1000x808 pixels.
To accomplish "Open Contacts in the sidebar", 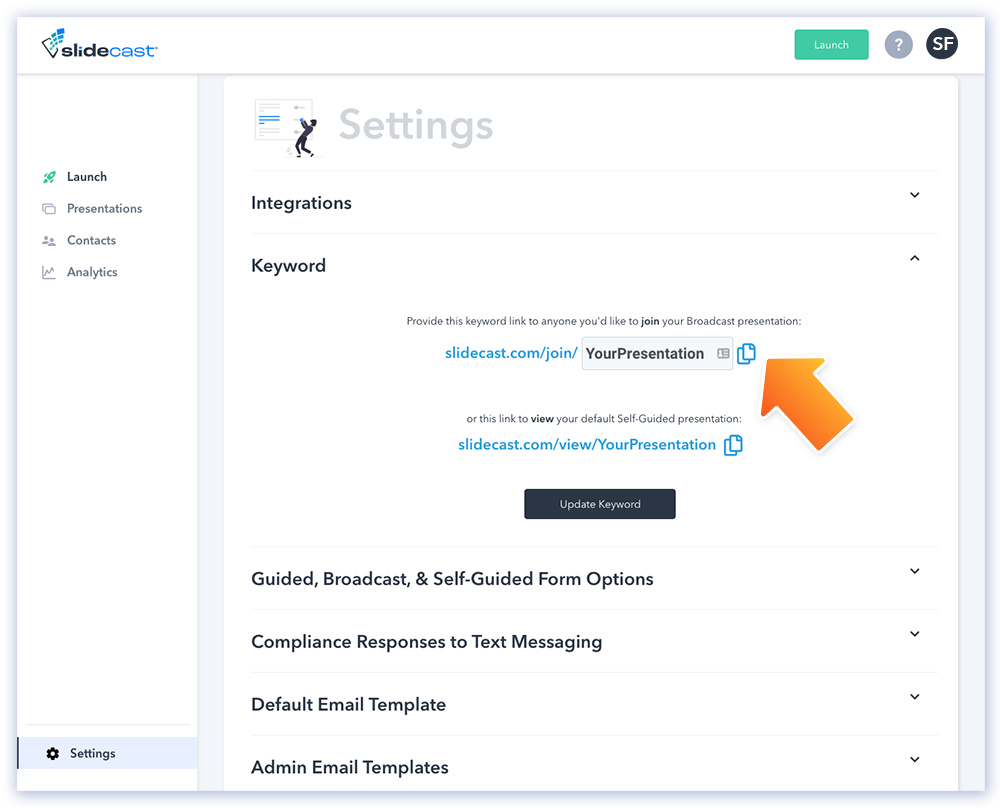I will point(91,240).
